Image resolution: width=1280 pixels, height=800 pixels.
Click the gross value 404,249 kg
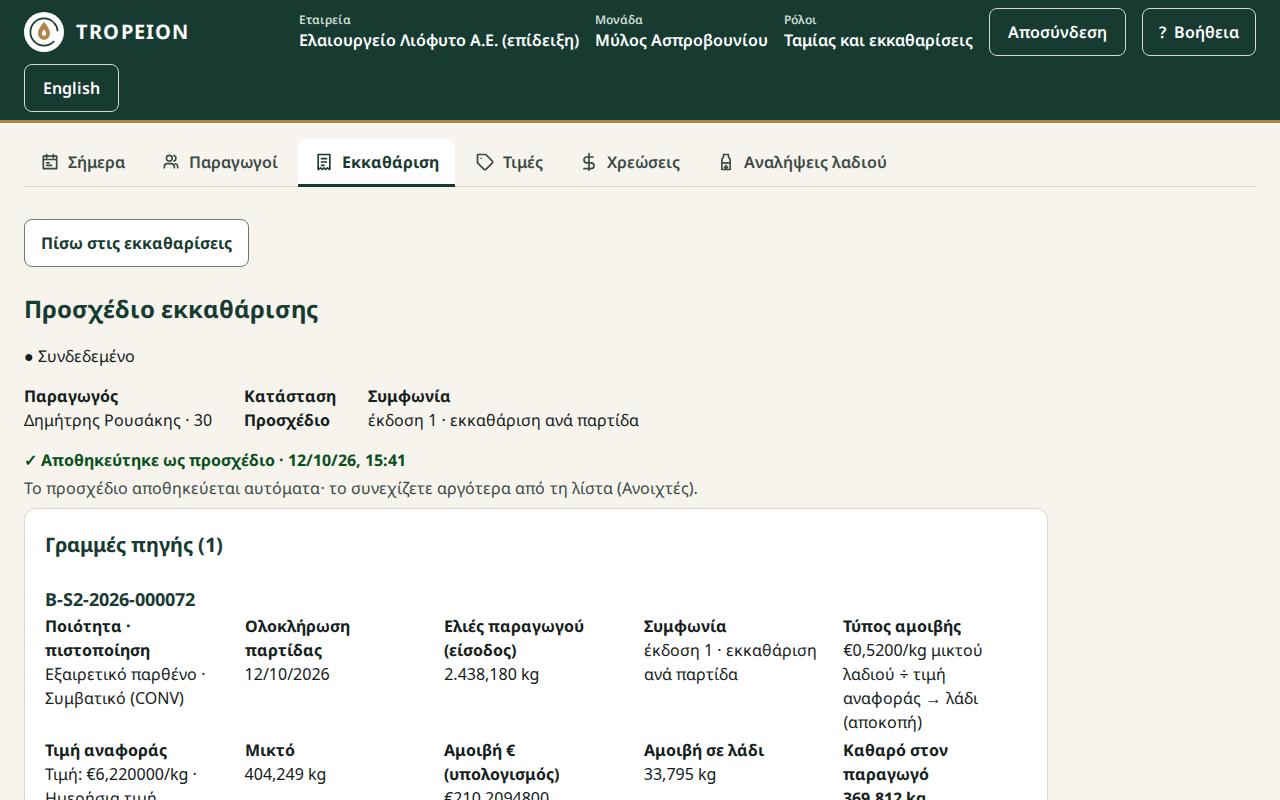(x=285, y=774)
